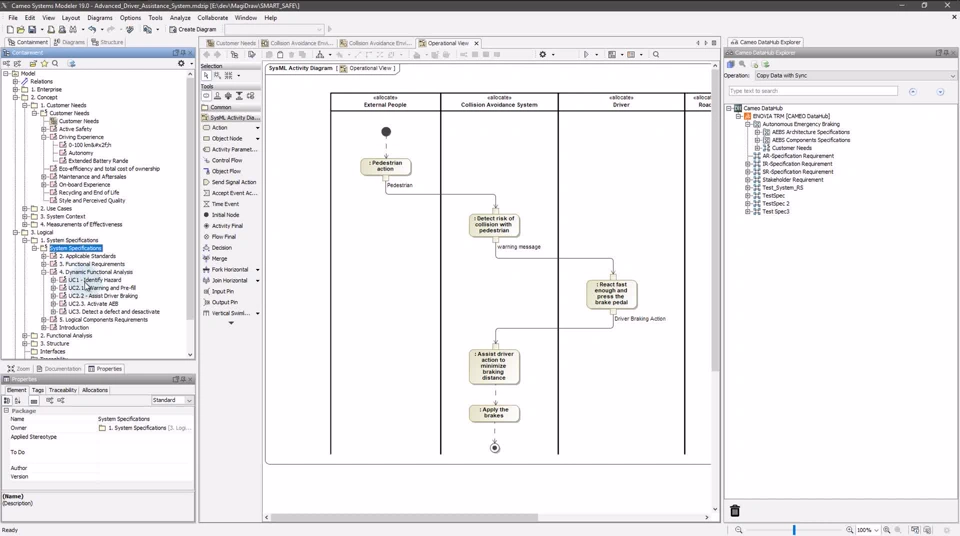960x536 pixels.
Task: Click the New Project icon in main toolbar
Action: tap(10, 29)
